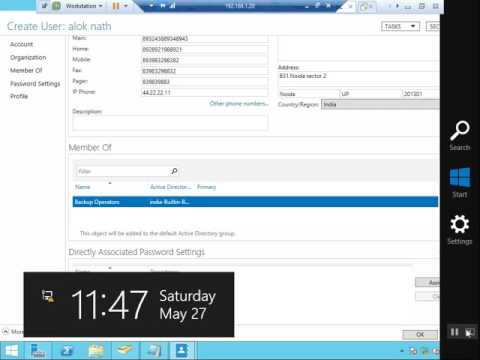Click the Windows Start button on taskbar
The width and height of the screenshot is (480, 360).
[11, 351]
